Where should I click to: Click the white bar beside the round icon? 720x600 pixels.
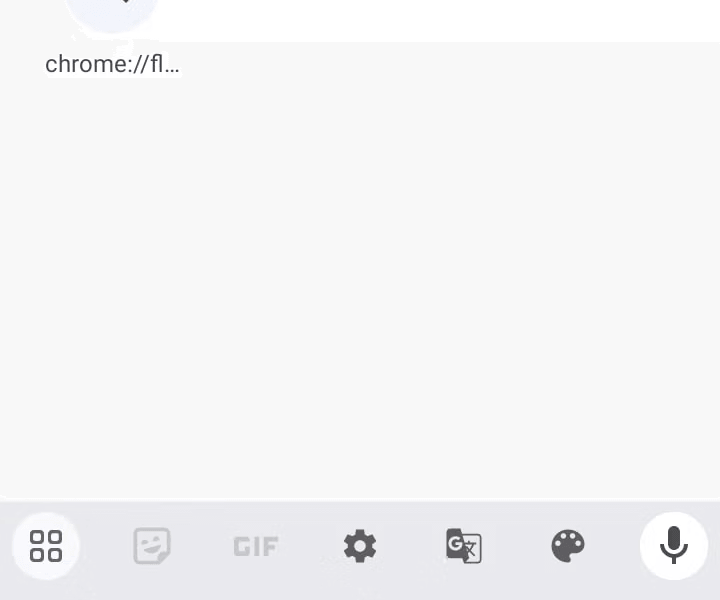pos(440,20)
